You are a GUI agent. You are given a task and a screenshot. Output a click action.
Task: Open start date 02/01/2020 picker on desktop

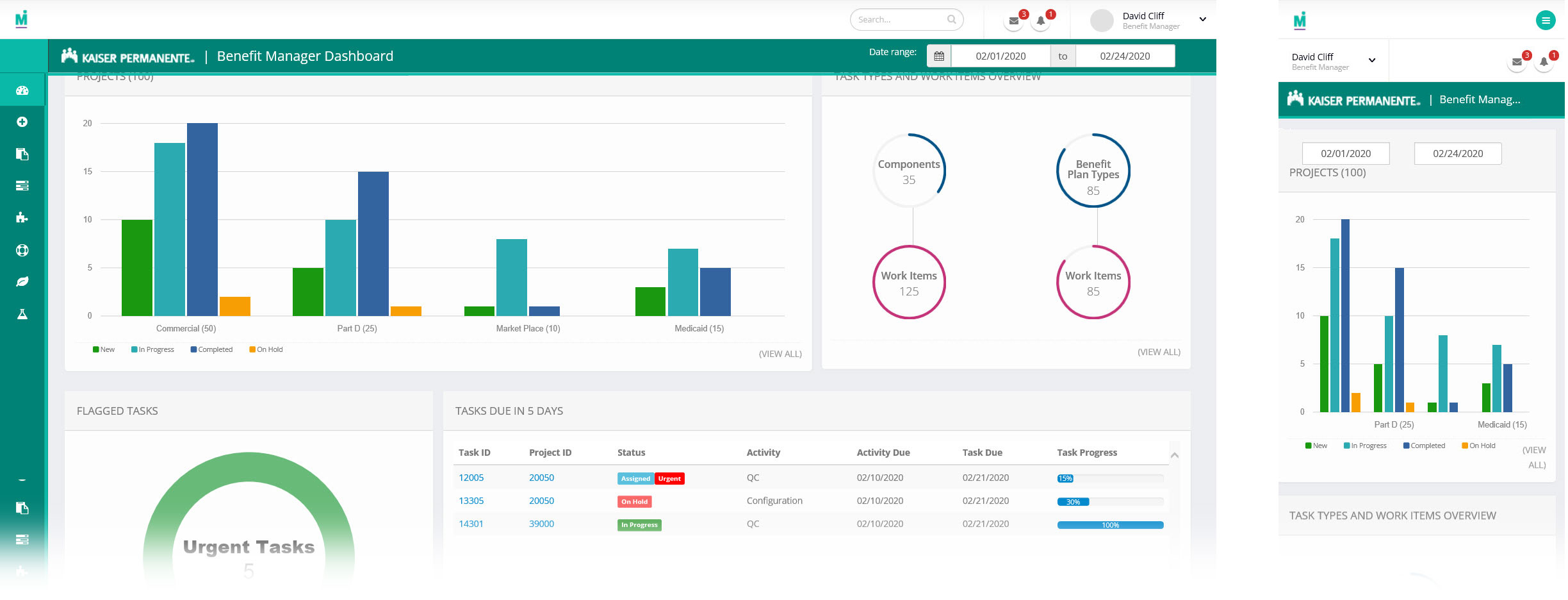click(x=1000, y=56)
